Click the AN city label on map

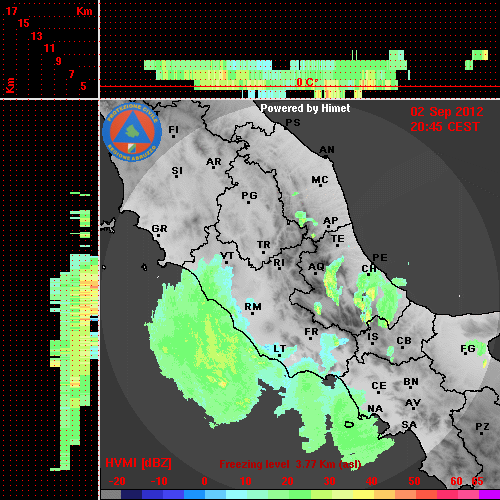coord(327,150)
